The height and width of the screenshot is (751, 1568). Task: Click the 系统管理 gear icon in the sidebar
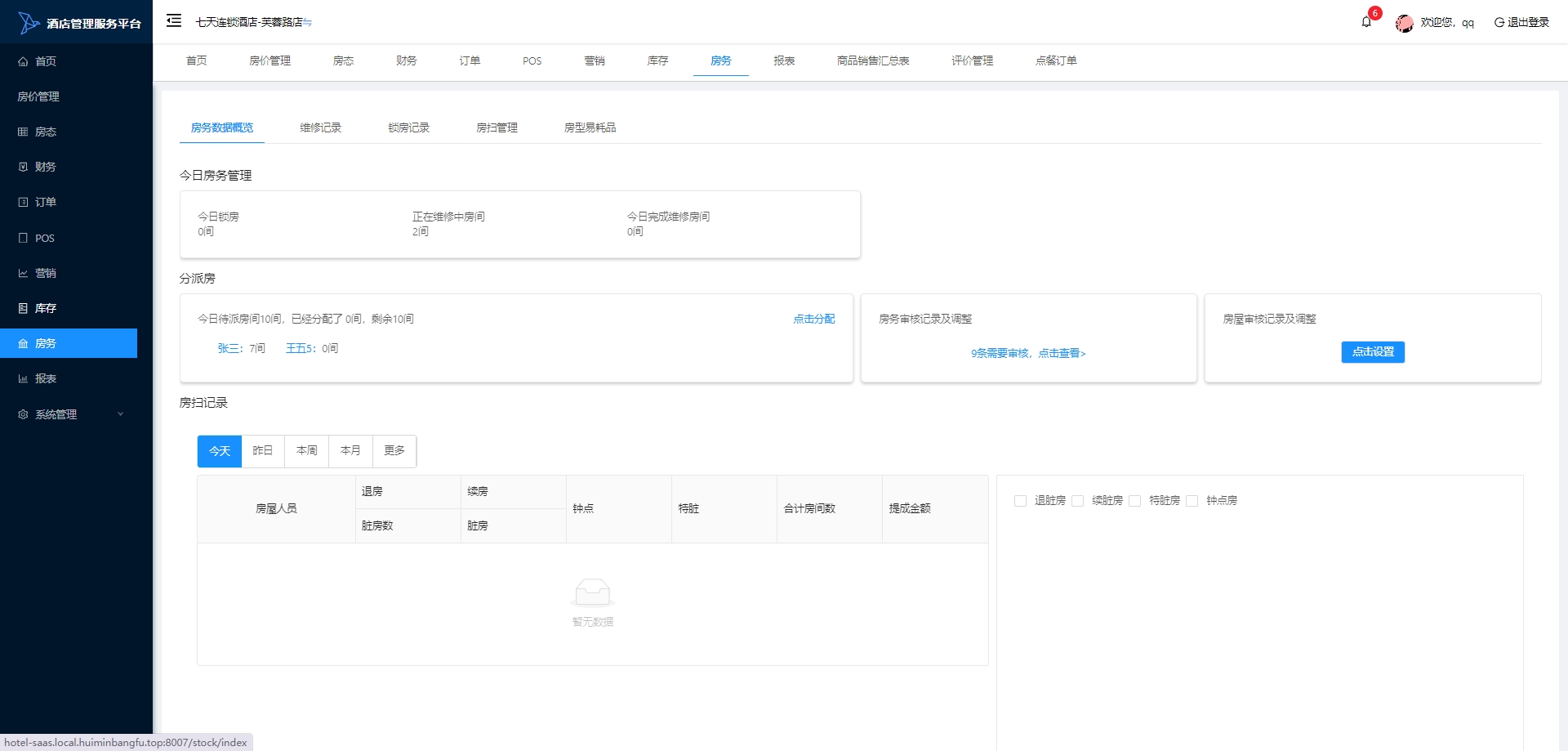coord(23,414)
